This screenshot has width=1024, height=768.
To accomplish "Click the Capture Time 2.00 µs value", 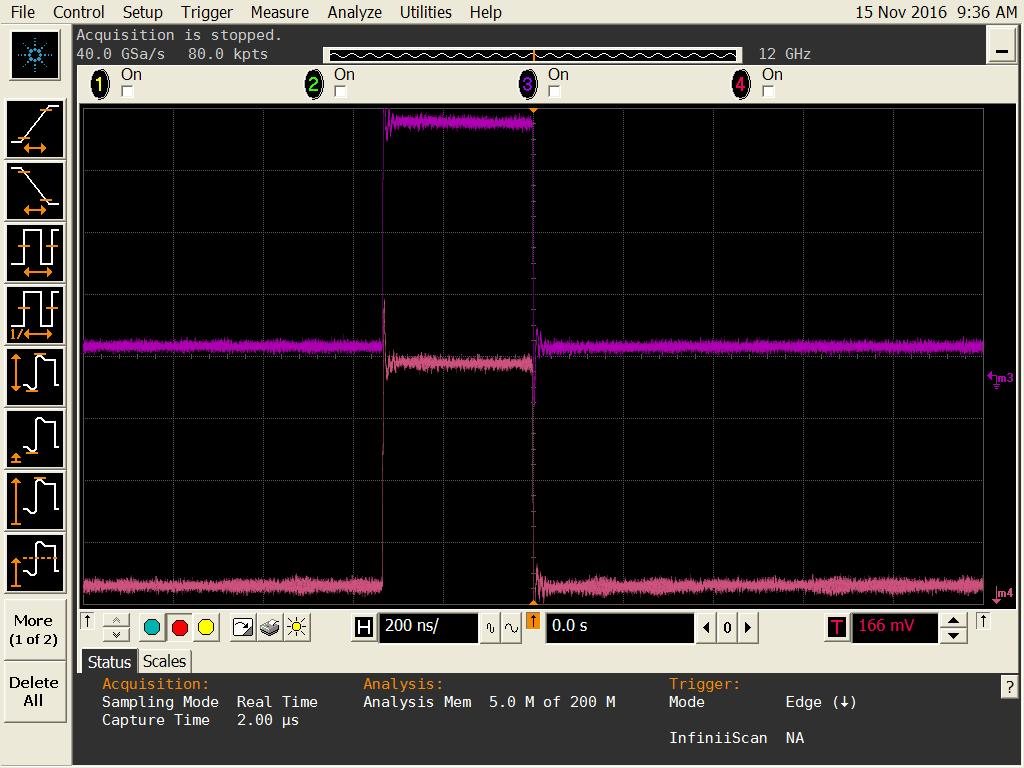I will pyautogui.click(x=267, y=720).
